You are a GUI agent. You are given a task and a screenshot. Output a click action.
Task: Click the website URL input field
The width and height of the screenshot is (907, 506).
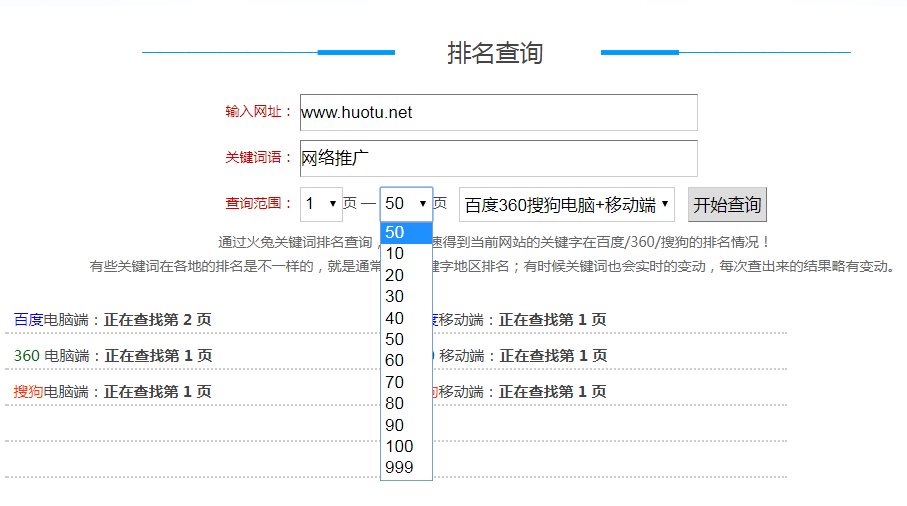[498, 113]
